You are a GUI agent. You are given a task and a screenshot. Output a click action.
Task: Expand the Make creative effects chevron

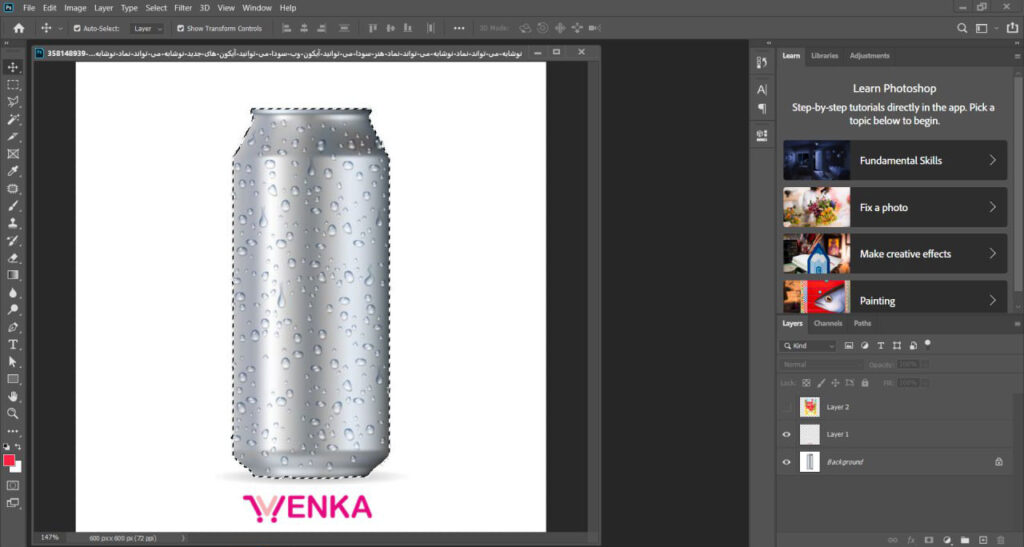[993, 253]
